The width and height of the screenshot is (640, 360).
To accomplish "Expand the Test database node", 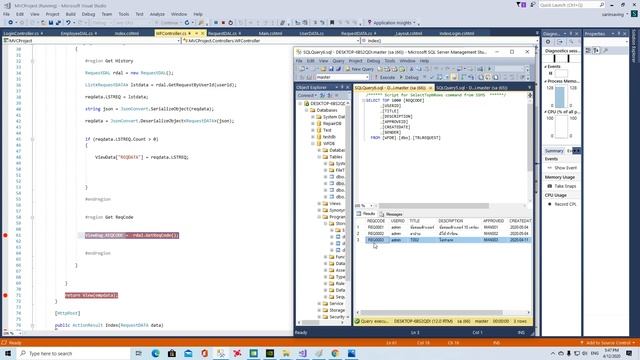I will pos(313,130).
